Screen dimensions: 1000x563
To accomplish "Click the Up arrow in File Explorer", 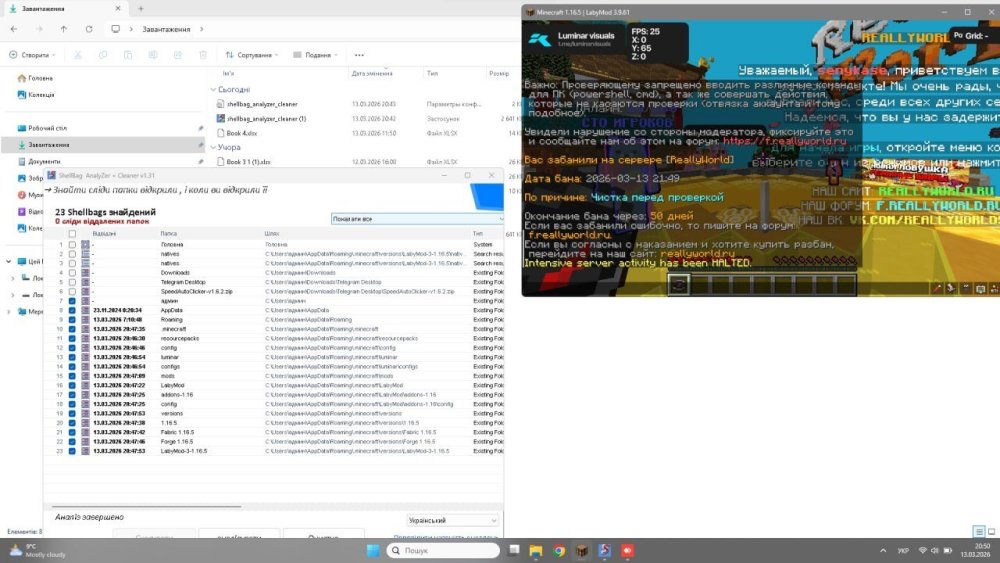I will pyautogui.click(x=64, y=29).
